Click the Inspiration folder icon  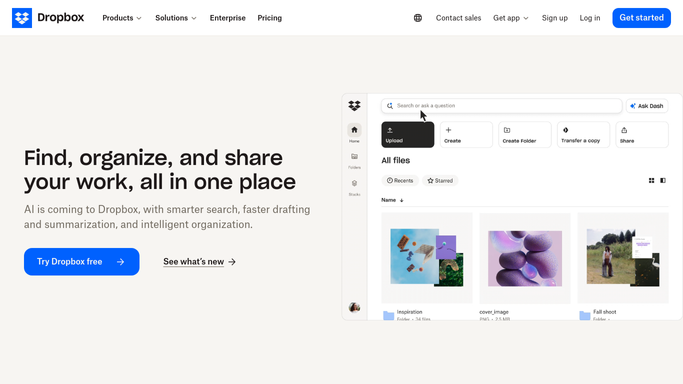pyautogui.click(x=389, y=316)
